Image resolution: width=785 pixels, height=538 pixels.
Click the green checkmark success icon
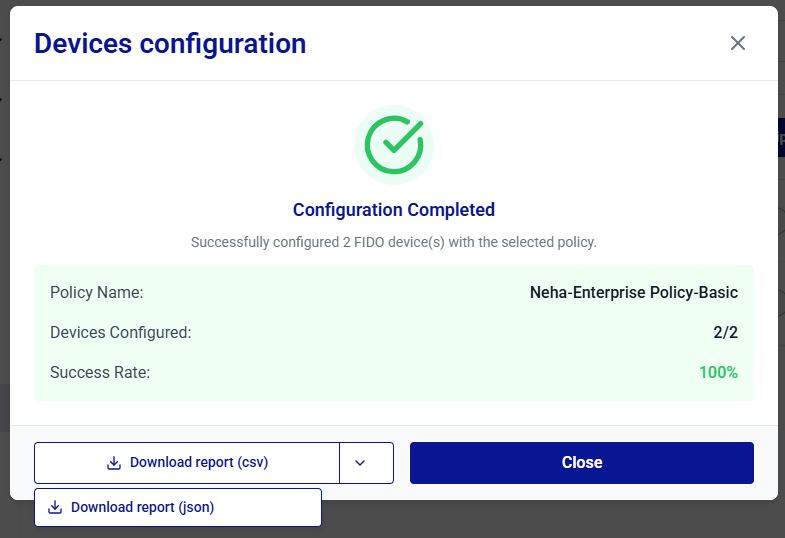(394, 145)
